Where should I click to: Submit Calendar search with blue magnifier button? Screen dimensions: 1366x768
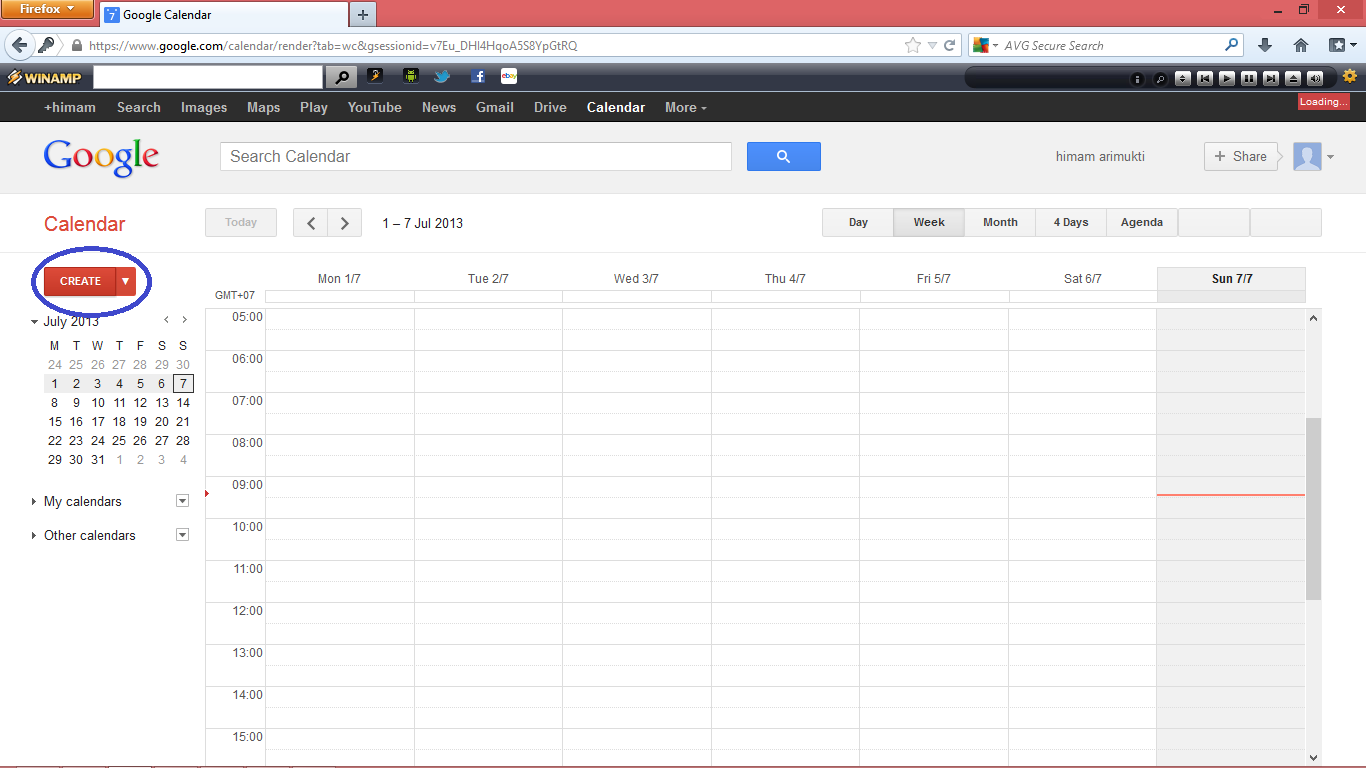pyautogui.click(x=784, y=156)
